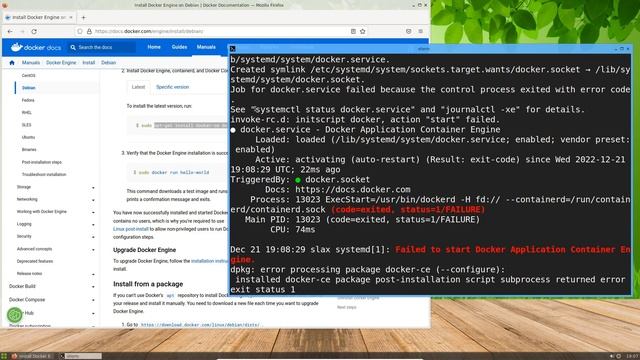Click the Debian breadcrumb link

pos(109,63)
